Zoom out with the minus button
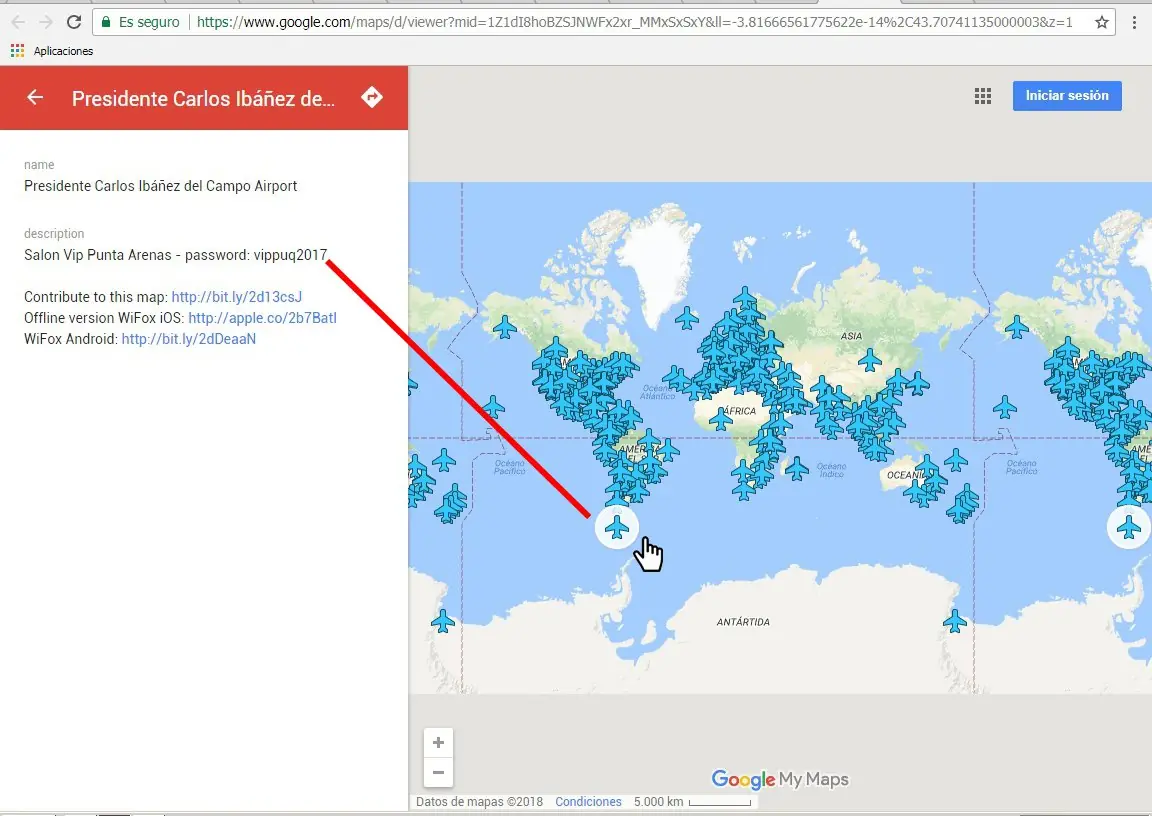The width and height of the screenshot is (1152, 816). coord(439,773)
